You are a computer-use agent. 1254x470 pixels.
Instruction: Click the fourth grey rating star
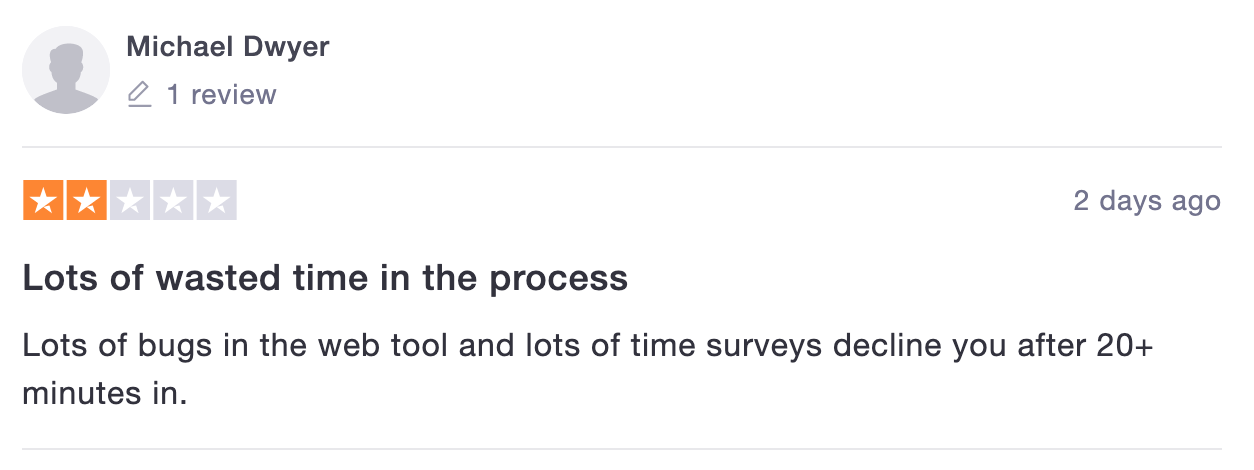point(173,201)
